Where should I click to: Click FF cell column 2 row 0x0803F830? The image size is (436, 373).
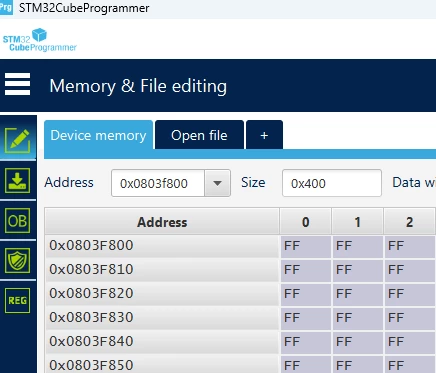click(x=410, y=318)
